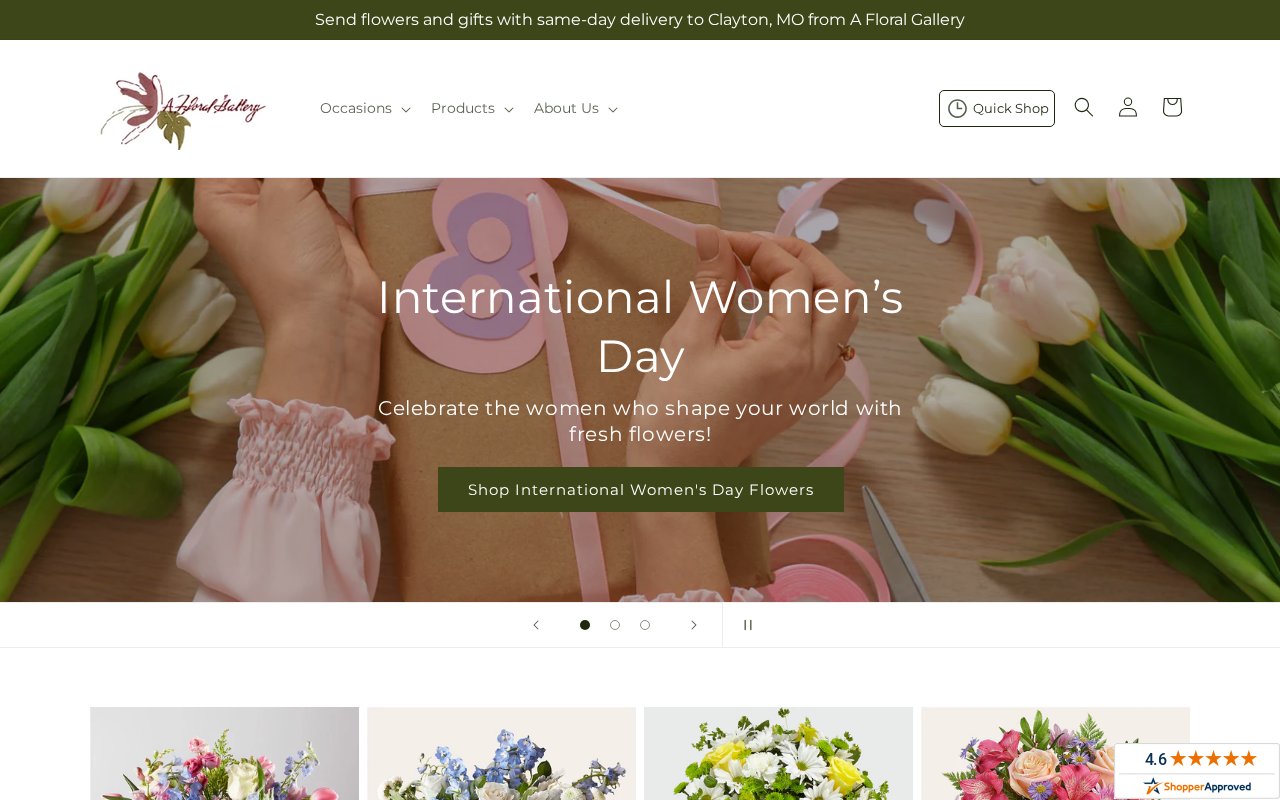Pause the slideshow
The height and width of the screenshot is (800, 1280).
[747, 625]
